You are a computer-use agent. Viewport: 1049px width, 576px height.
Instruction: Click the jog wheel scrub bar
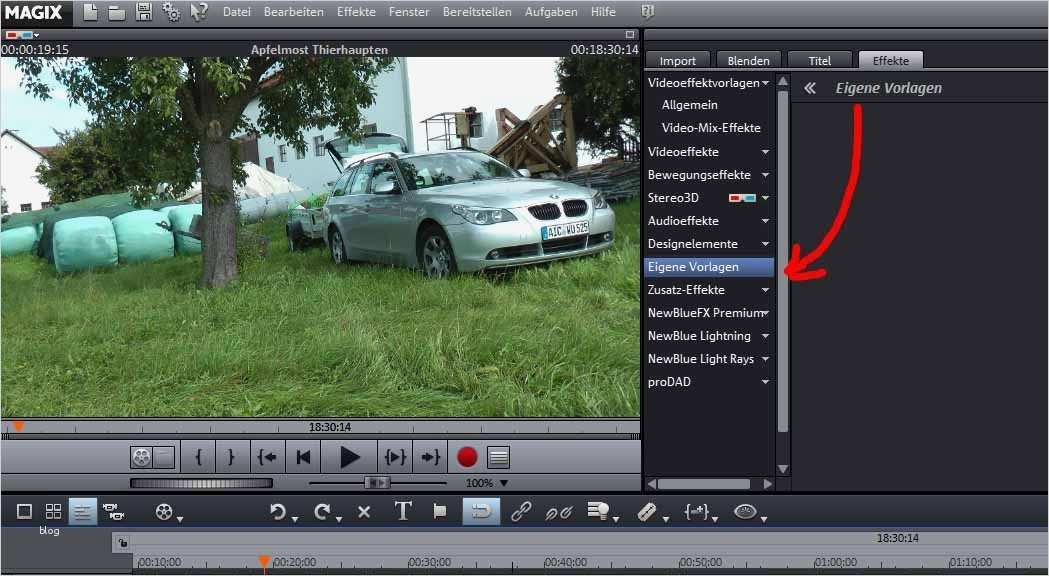[201, 483]
